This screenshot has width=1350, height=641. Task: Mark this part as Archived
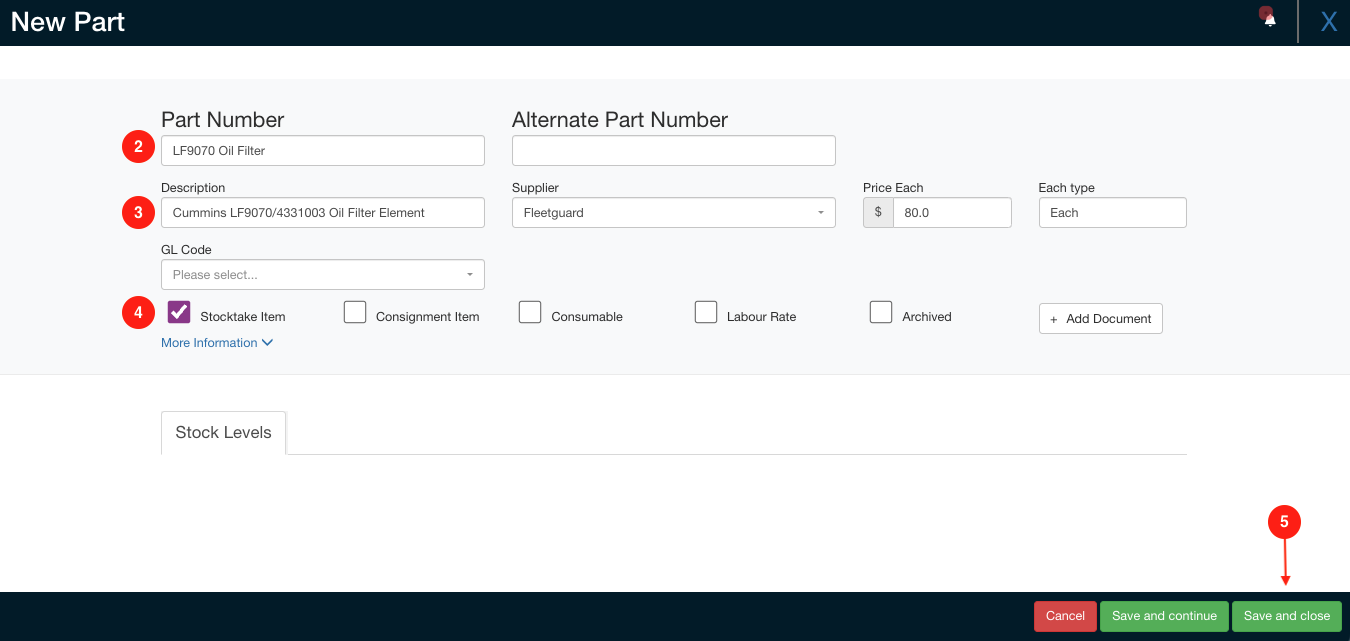click(881, 312)
